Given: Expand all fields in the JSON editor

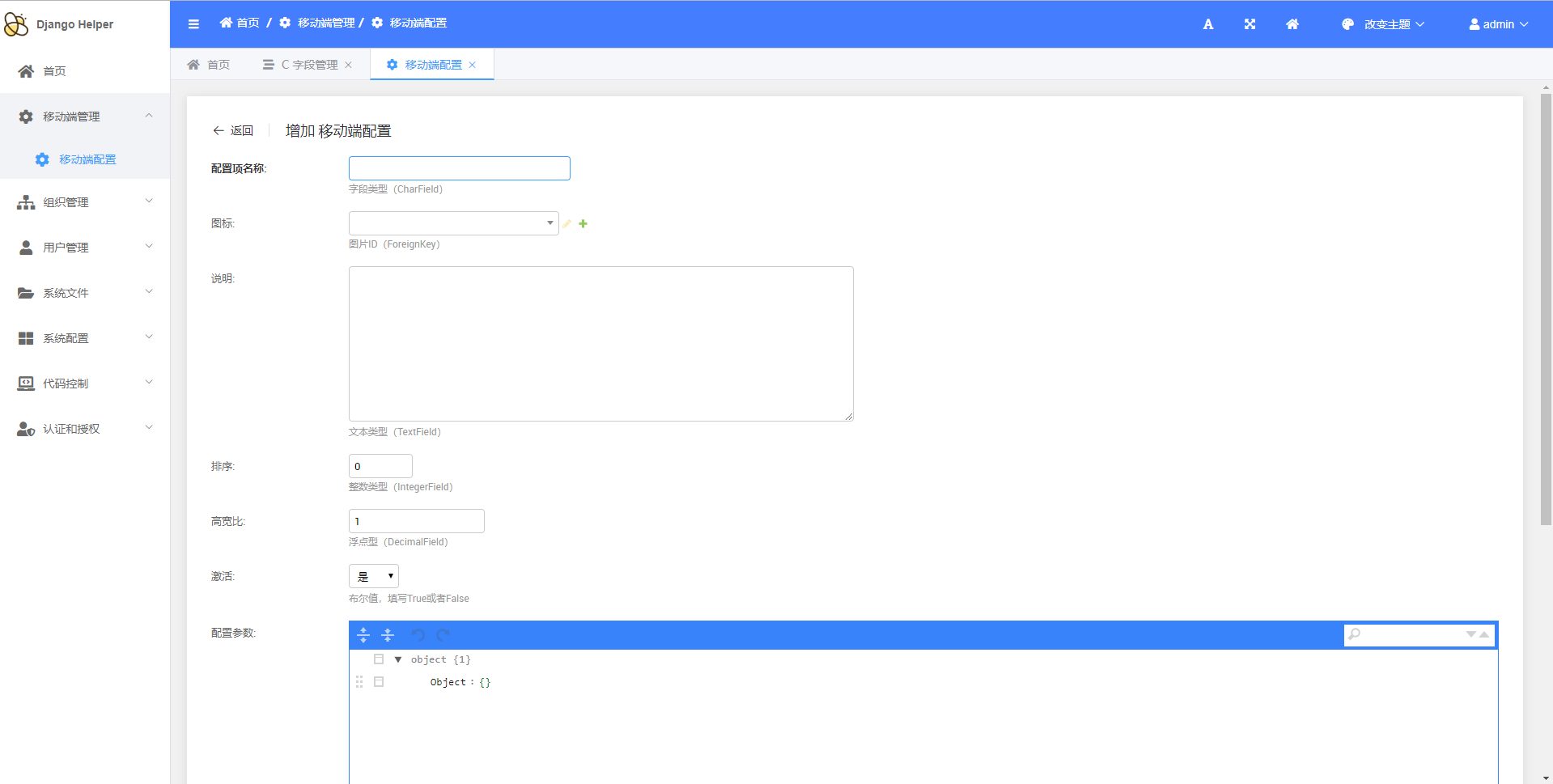Looking at the screenshot, I should [363, 635].
